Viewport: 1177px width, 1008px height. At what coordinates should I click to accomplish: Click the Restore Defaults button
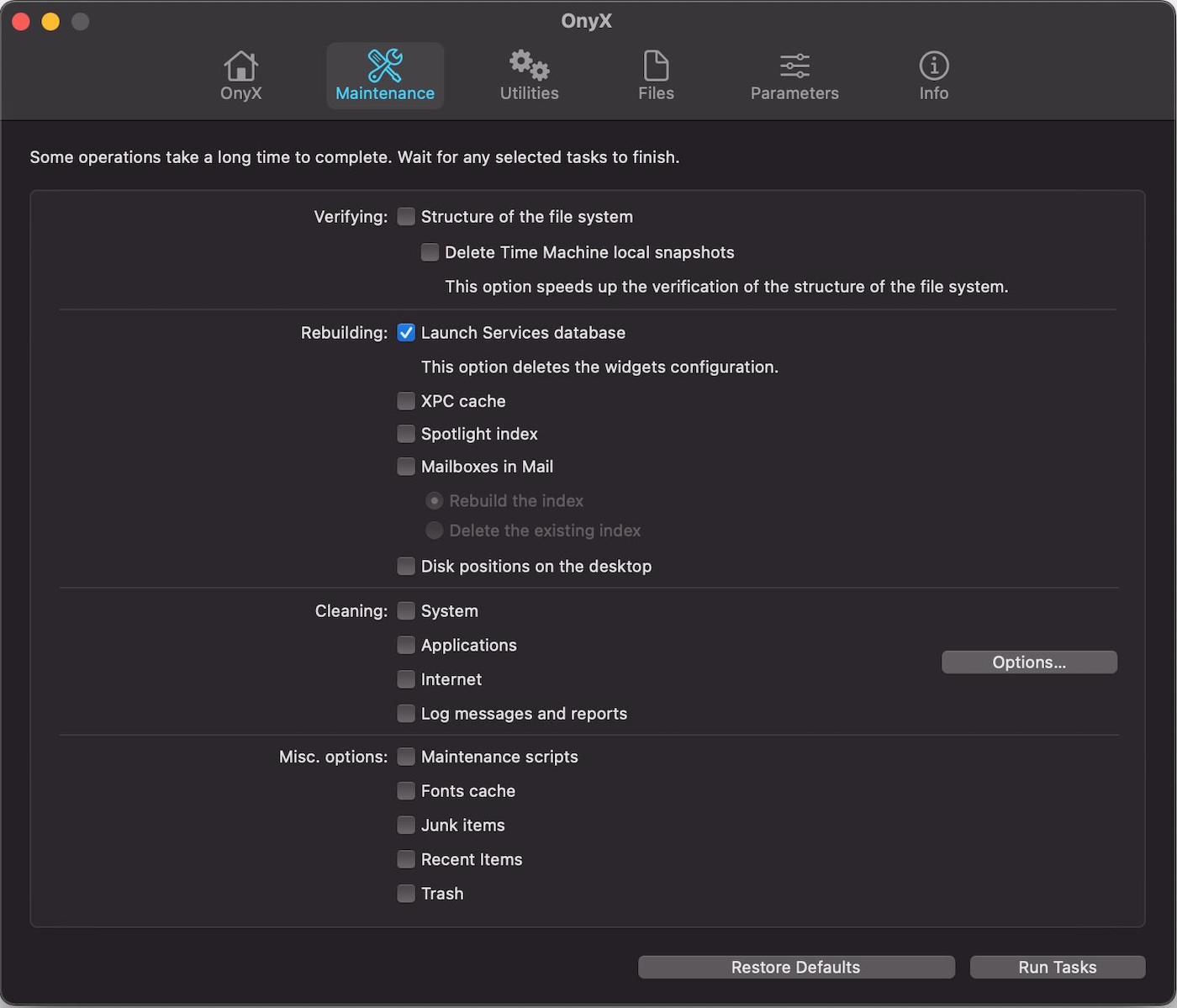tap(796, 968)
